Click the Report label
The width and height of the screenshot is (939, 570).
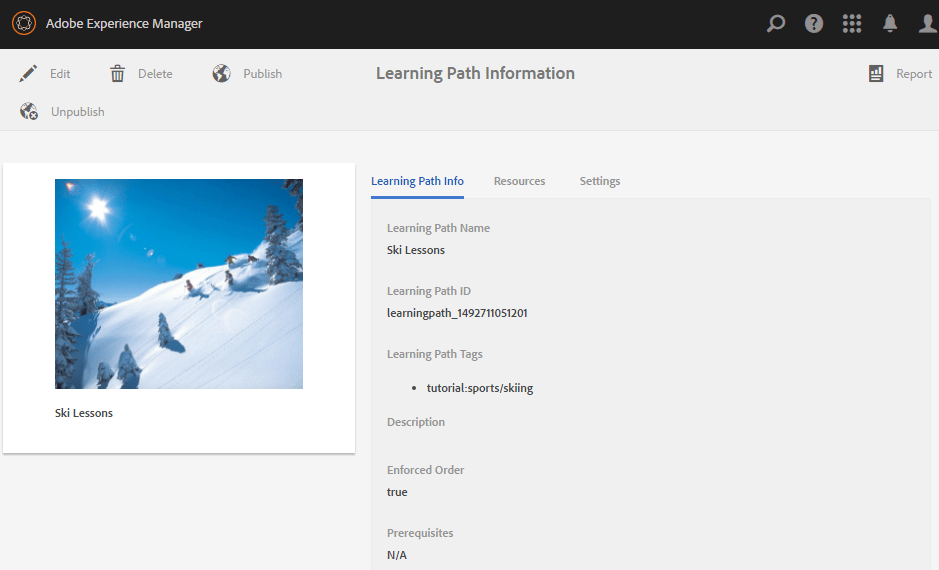tap(914, 74)
